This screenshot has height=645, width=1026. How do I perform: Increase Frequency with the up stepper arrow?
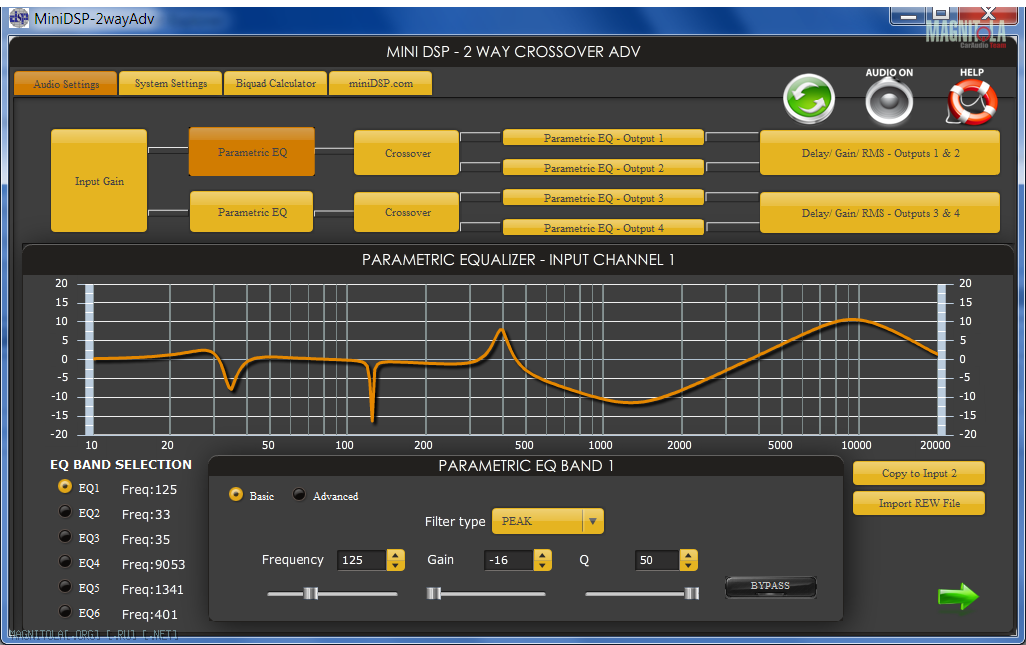point(395,555)
